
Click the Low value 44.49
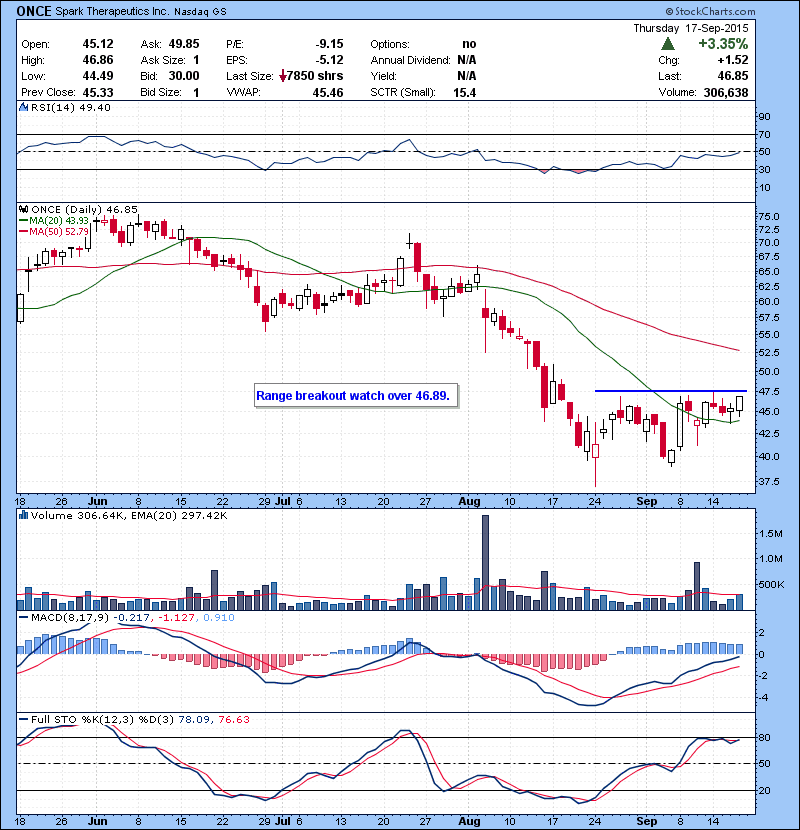point(98,76)
